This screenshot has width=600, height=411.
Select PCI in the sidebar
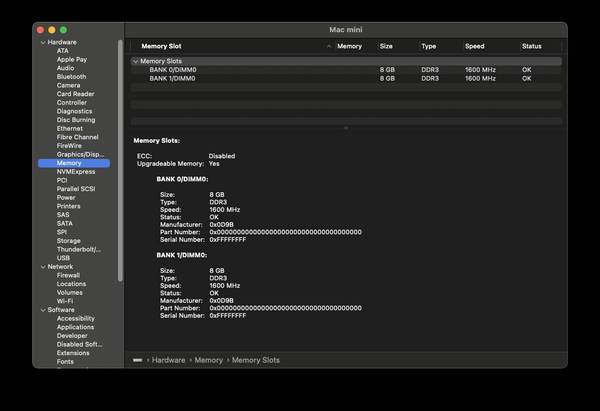[62, 180]
